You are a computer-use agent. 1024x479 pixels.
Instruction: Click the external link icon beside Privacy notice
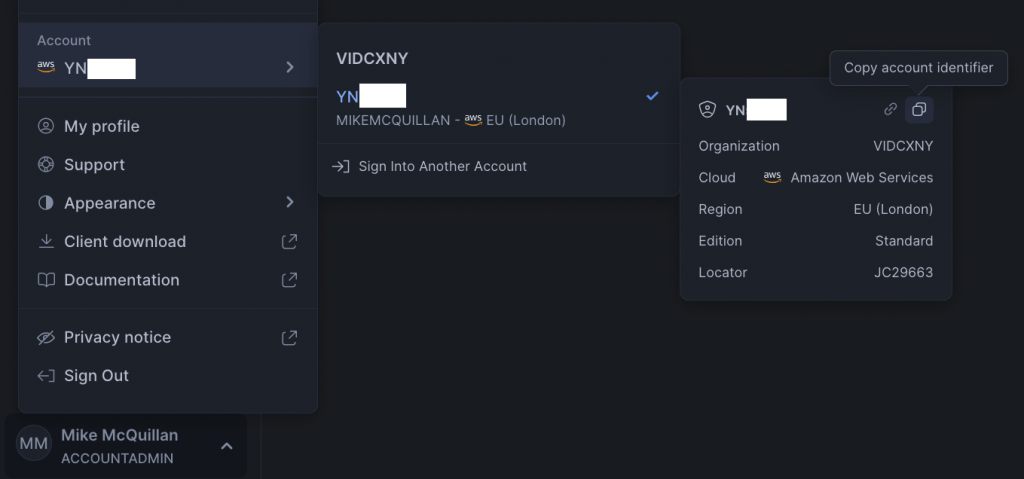289,338
